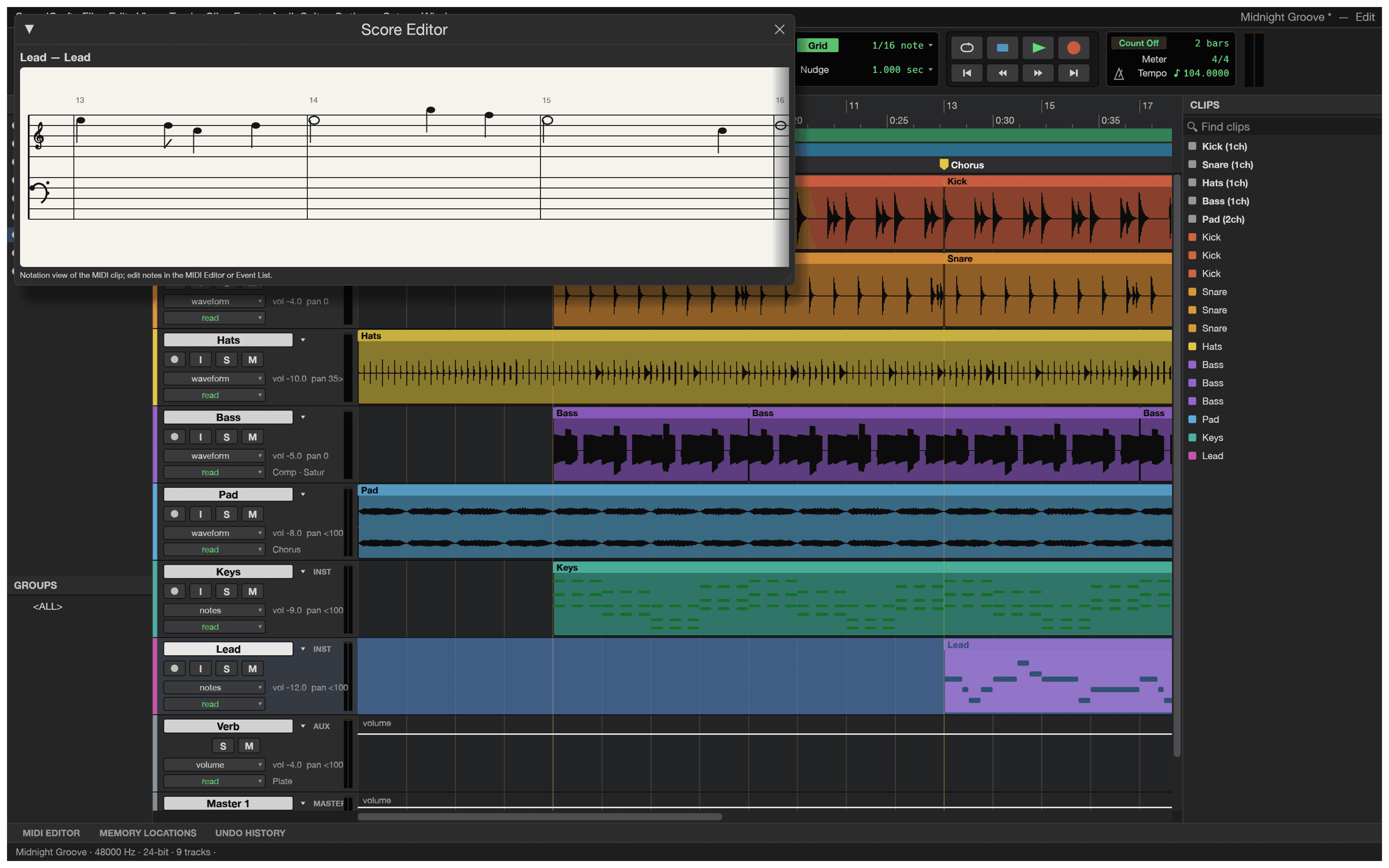The width and height of the screenshot is (1389, 868).
Task: Mute the Bass track
Action: (252, 437)
